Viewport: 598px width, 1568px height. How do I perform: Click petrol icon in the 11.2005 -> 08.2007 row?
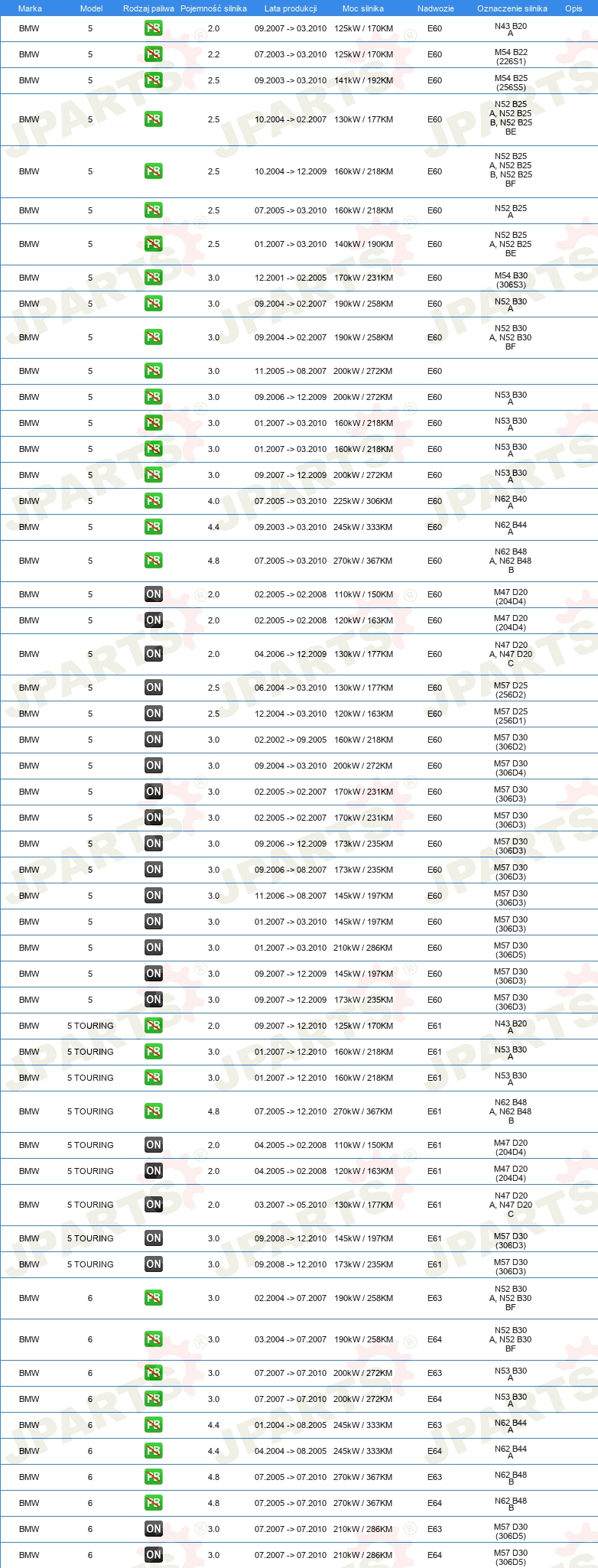coord(154,372)
